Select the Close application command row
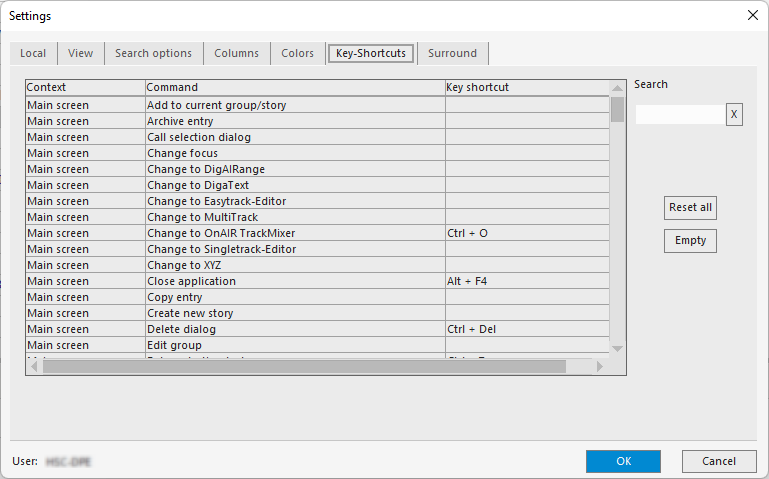This screenshot has width=769, height=479. click(295, 281)
